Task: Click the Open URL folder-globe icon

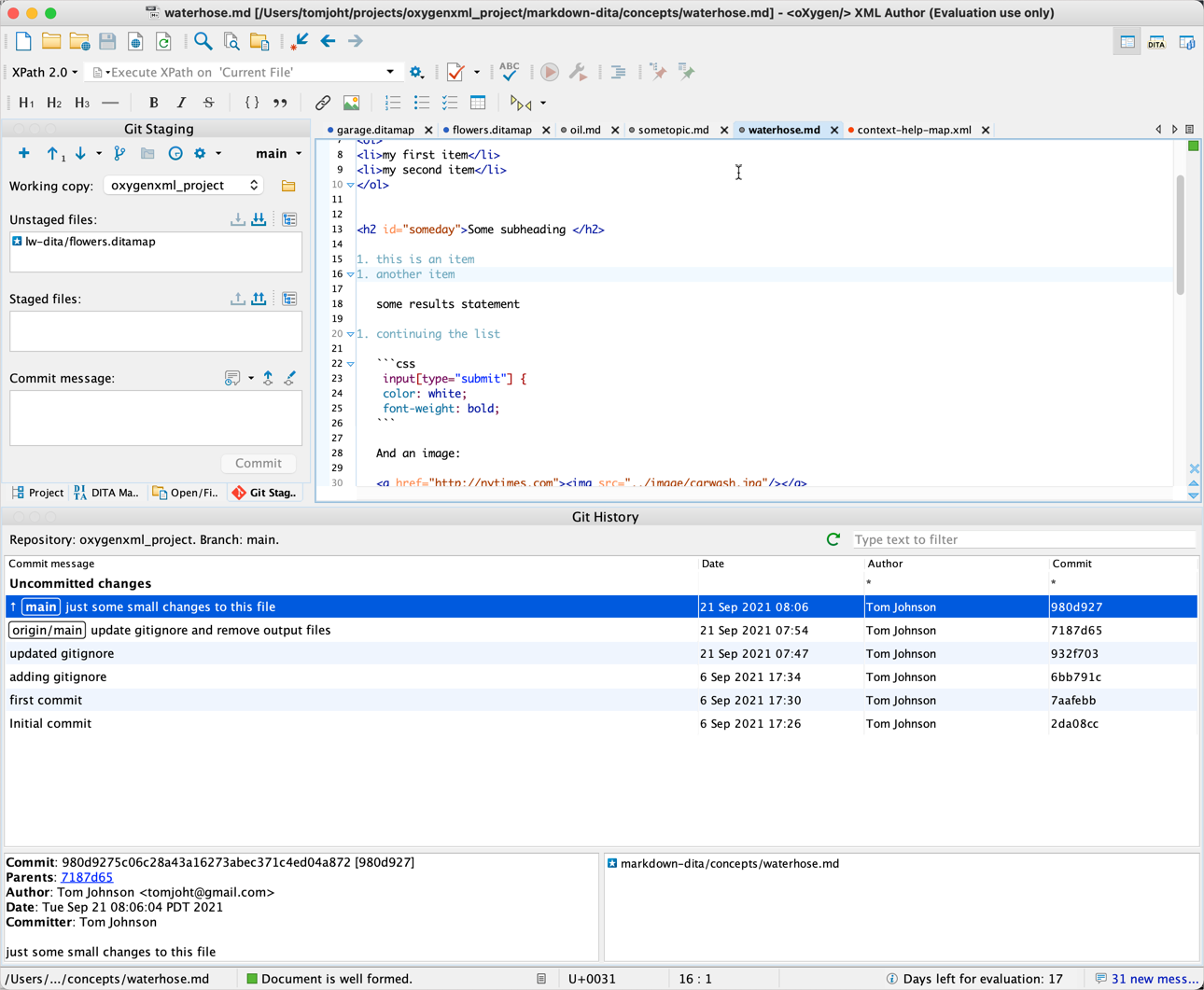Action: click(x=79, y=41)
